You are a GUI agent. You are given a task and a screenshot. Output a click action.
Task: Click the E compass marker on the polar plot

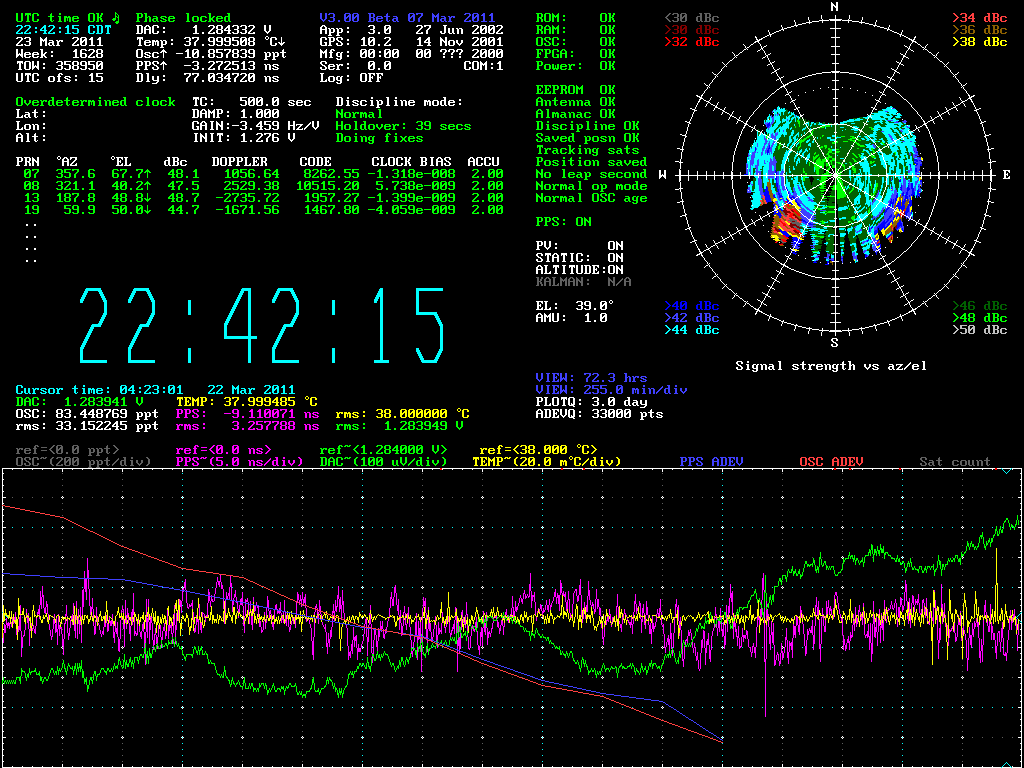tap(1006, 175)
